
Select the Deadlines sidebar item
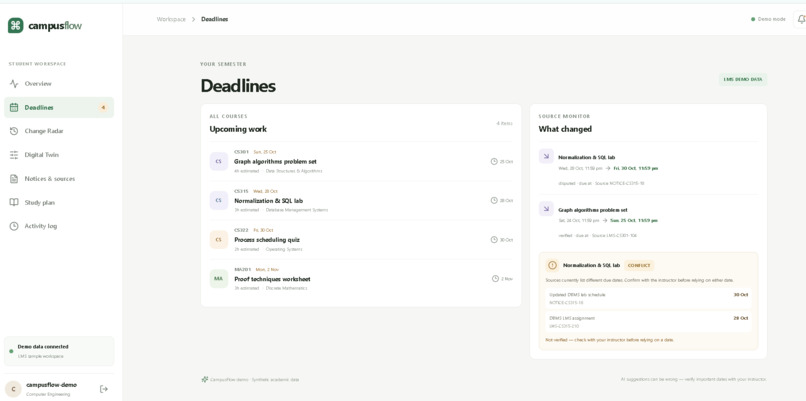[59, 107]
